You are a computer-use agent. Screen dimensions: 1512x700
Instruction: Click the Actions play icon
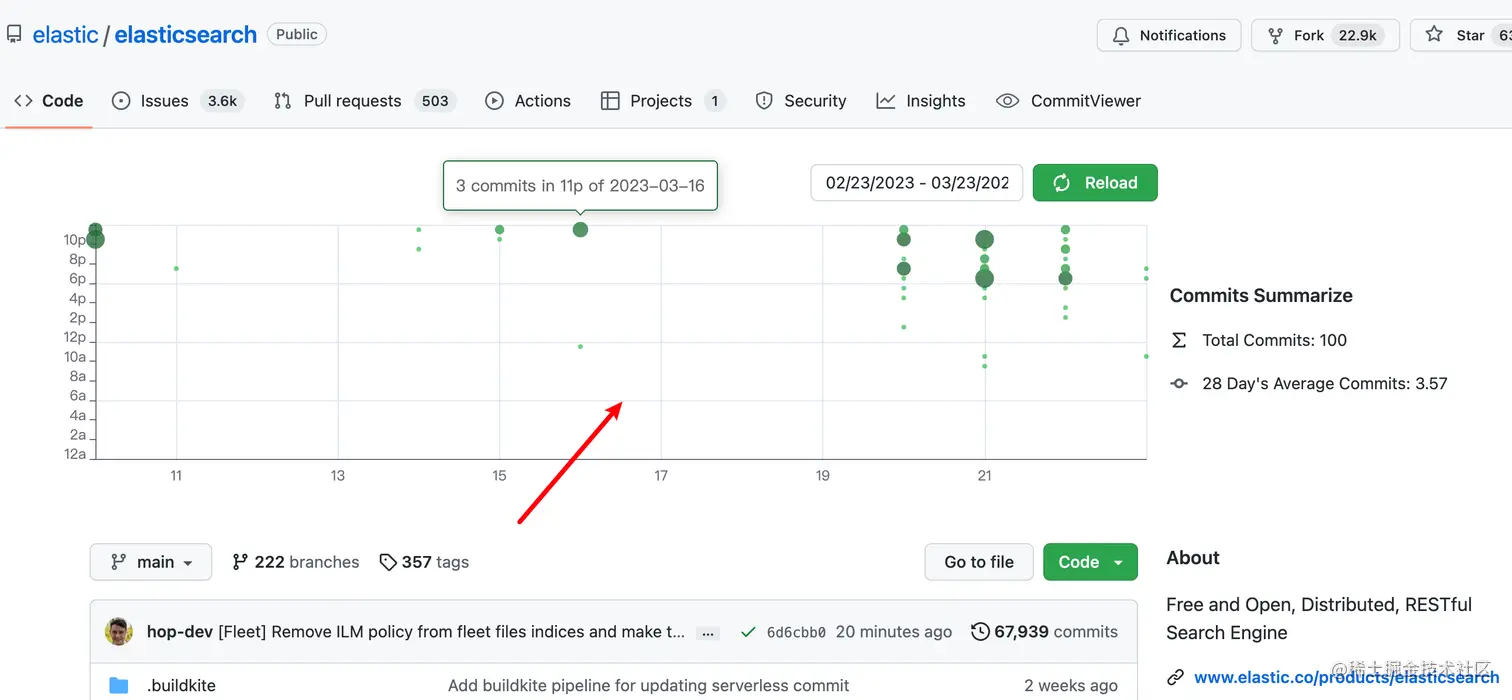494,101
